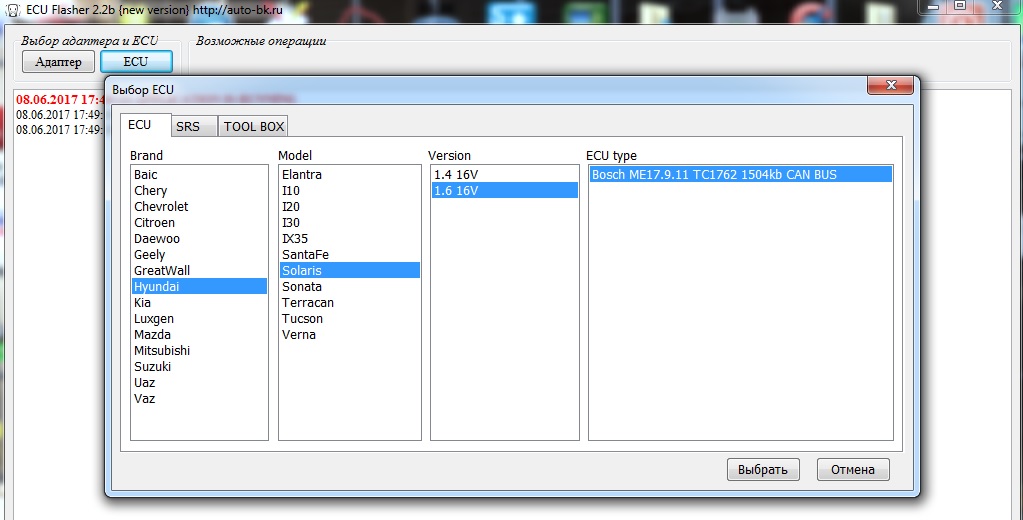Choose SantaFe model

(x=350, y=254)
